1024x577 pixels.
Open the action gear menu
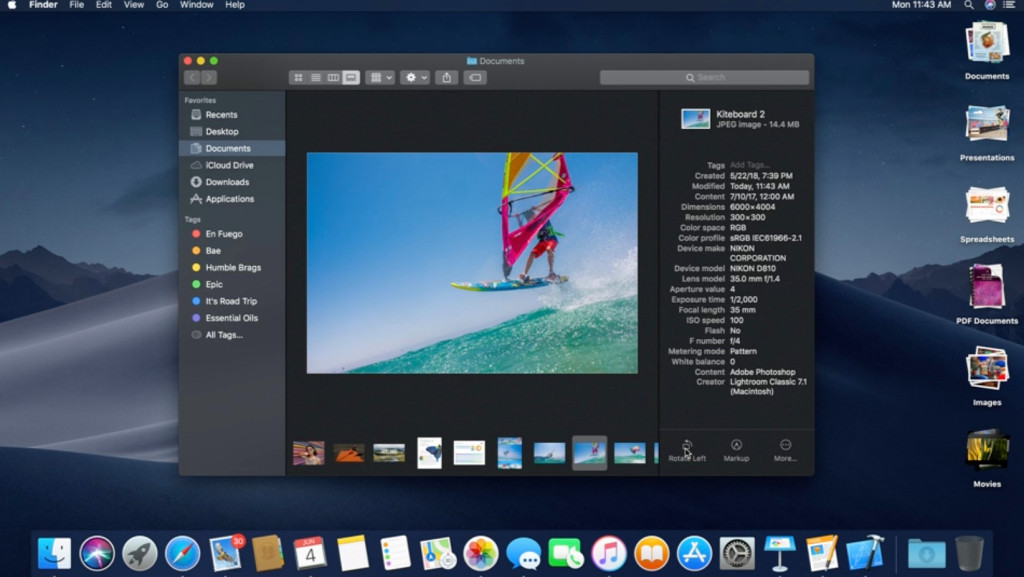pos(411,77)
